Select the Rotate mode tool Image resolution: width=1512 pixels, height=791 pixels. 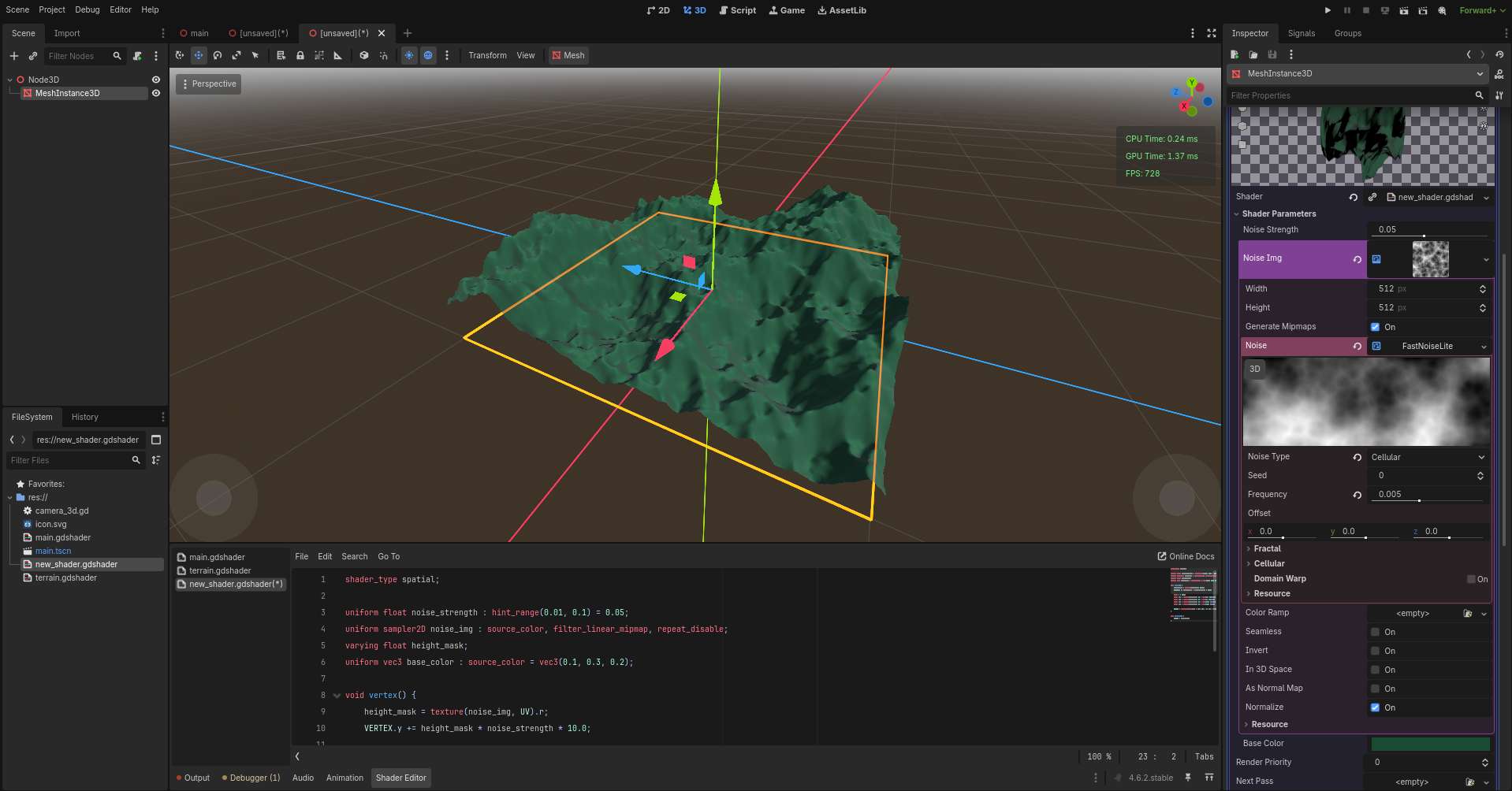[218, 55]
